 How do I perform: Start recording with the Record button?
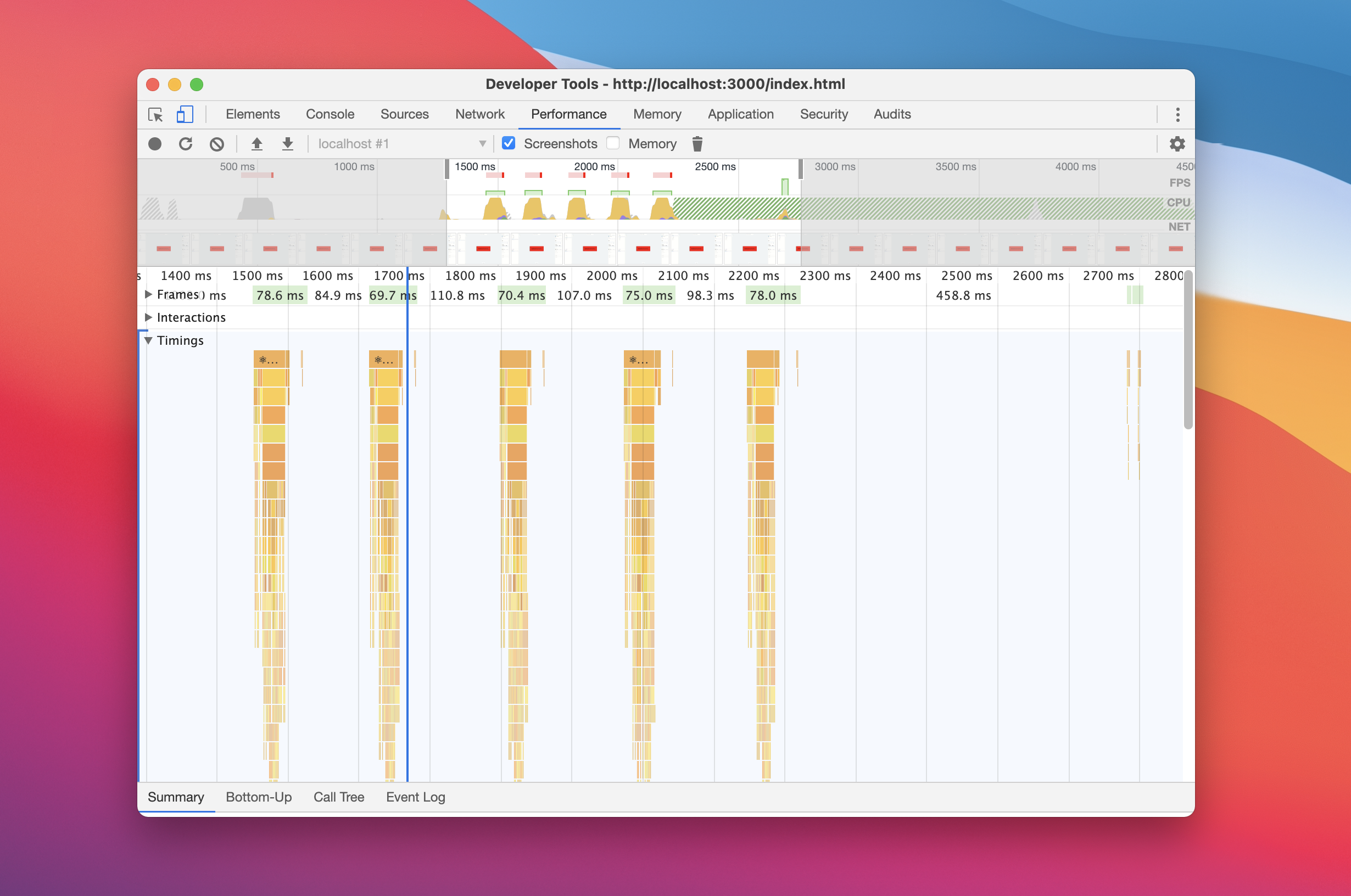pyautogui.click(x=155, y=144)
